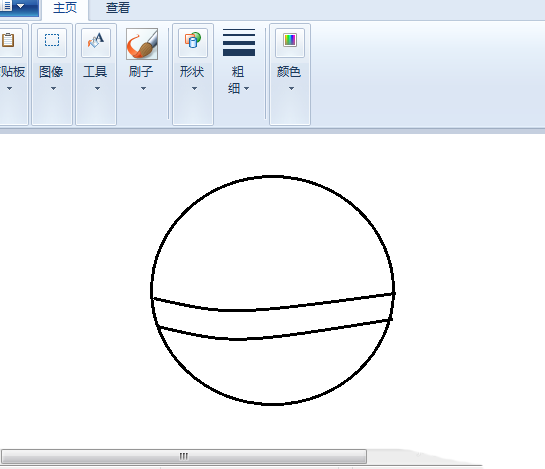This screenshot has width=545, height=469.
Task: Expand the 贴板 clipboard group arrow
Action: (9, 89)
